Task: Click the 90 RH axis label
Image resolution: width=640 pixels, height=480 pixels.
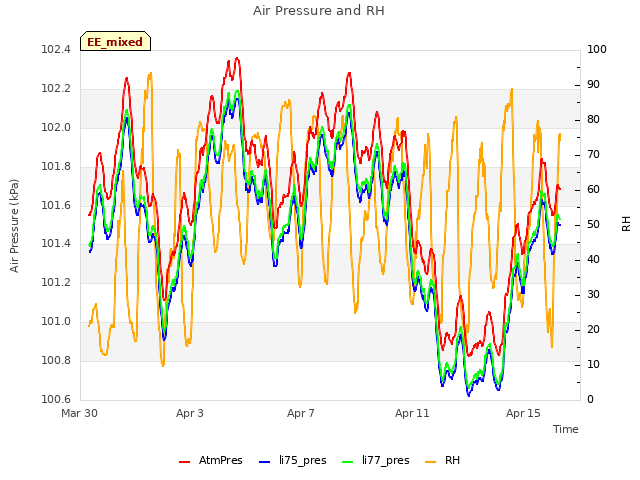Action: click(593, 85)
